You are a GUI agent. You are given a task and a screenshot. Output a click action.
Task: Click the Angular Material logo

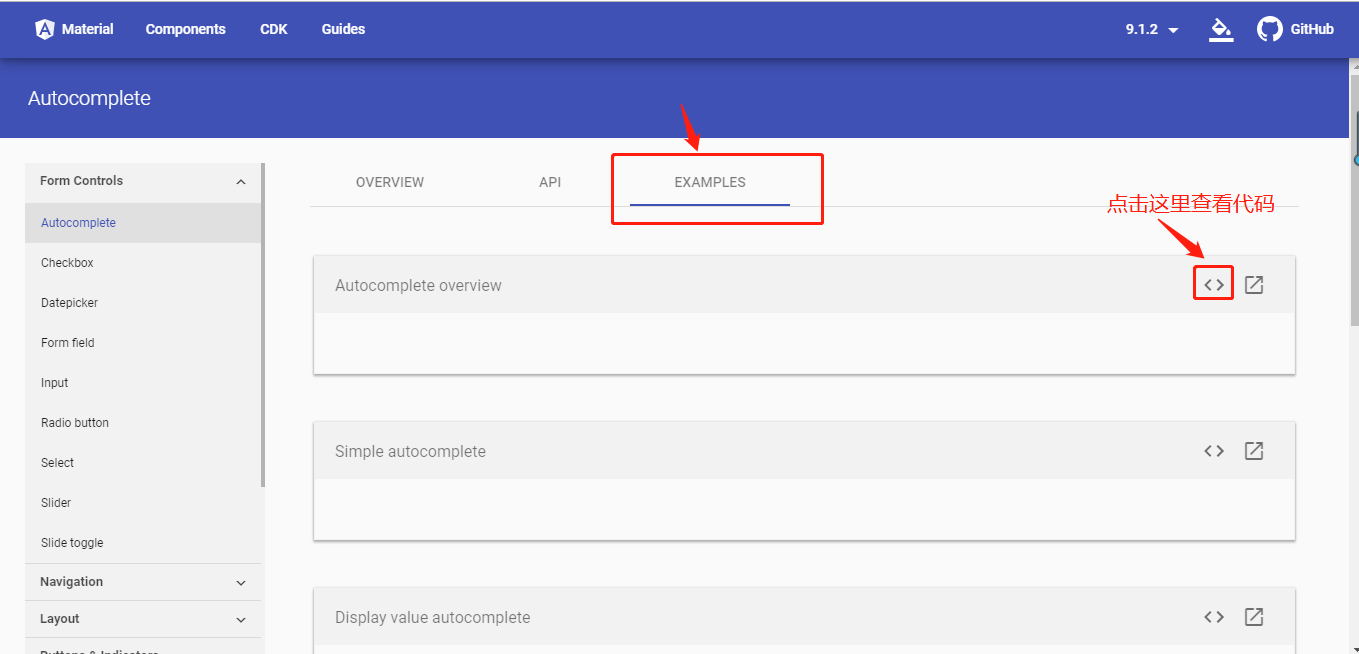click(45, 29)
